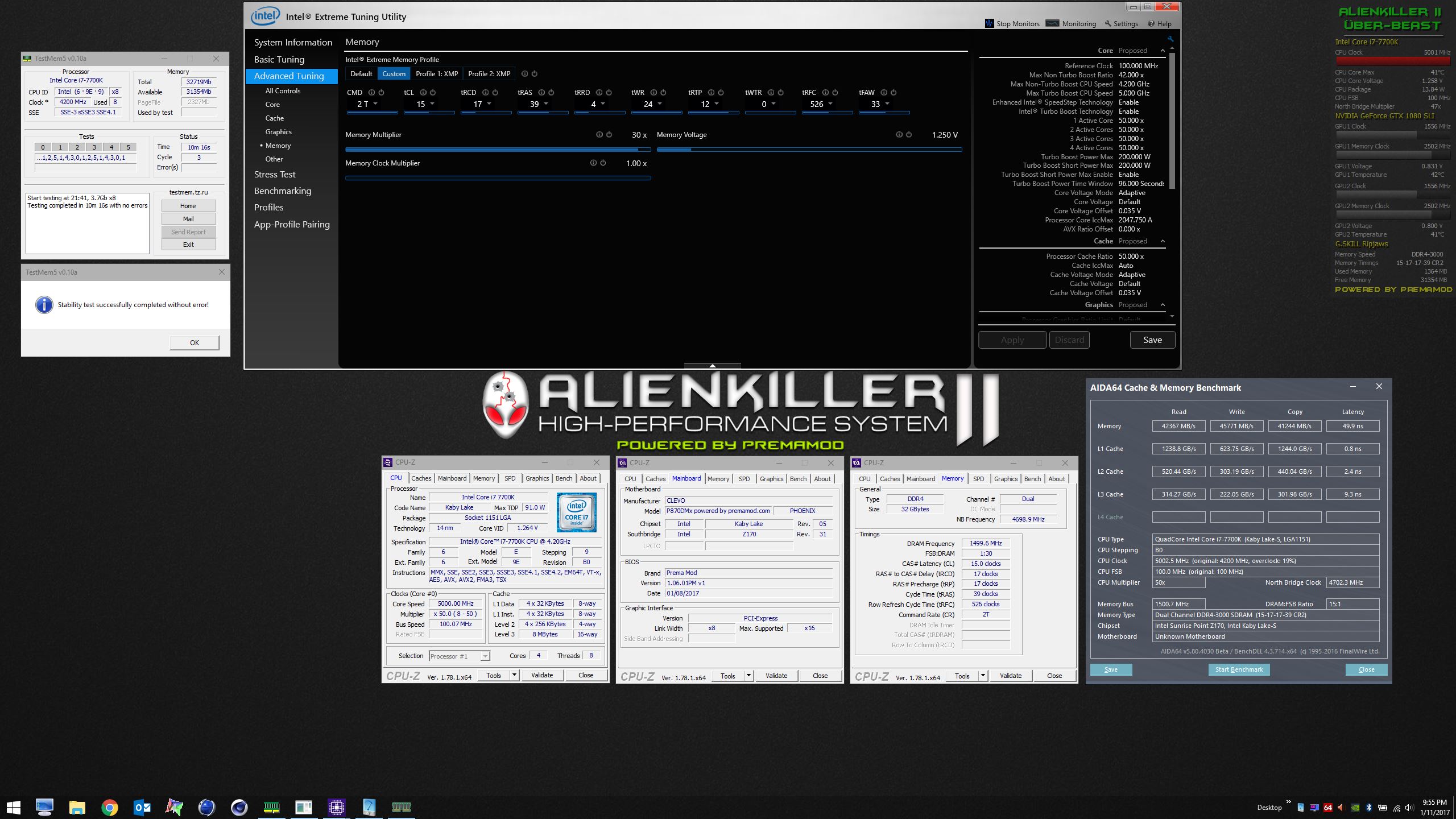This screenshot has width=1456, height=819.
Task: Click the reset icon for Memory Clock Multiplier
Action: tap(603, 163)
